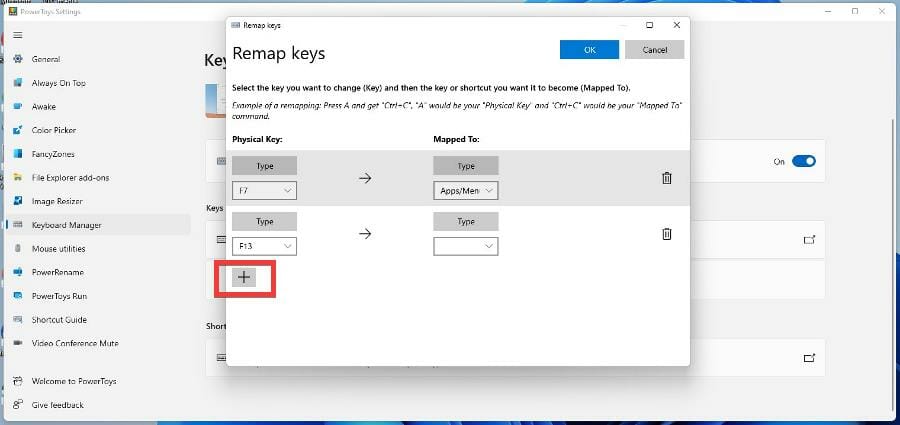Click the PowerRename icon
Image resolution: width=900 pixels, height=425 pixels.
18,272
